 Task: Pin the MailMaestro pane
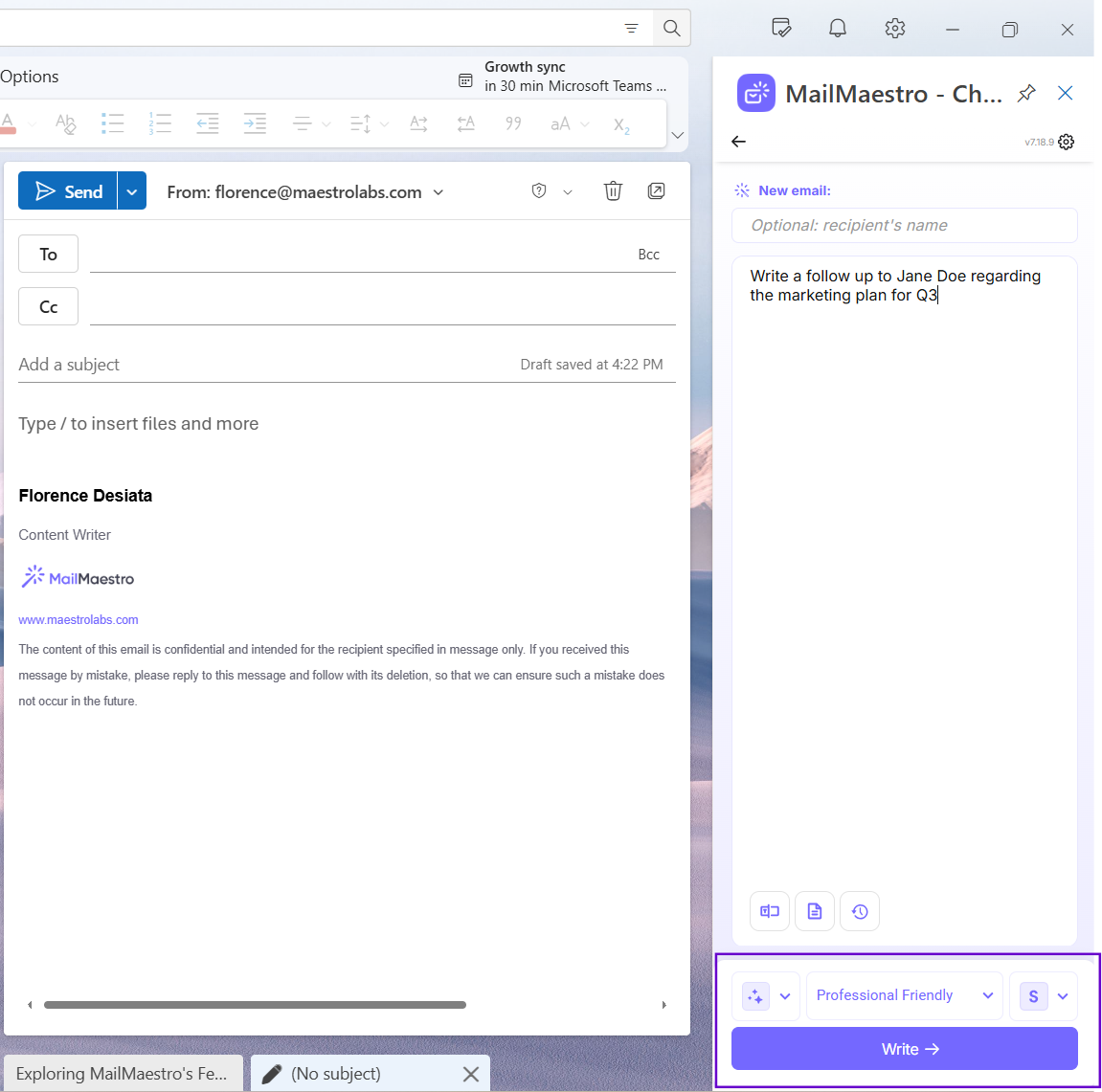(1026, 94)
